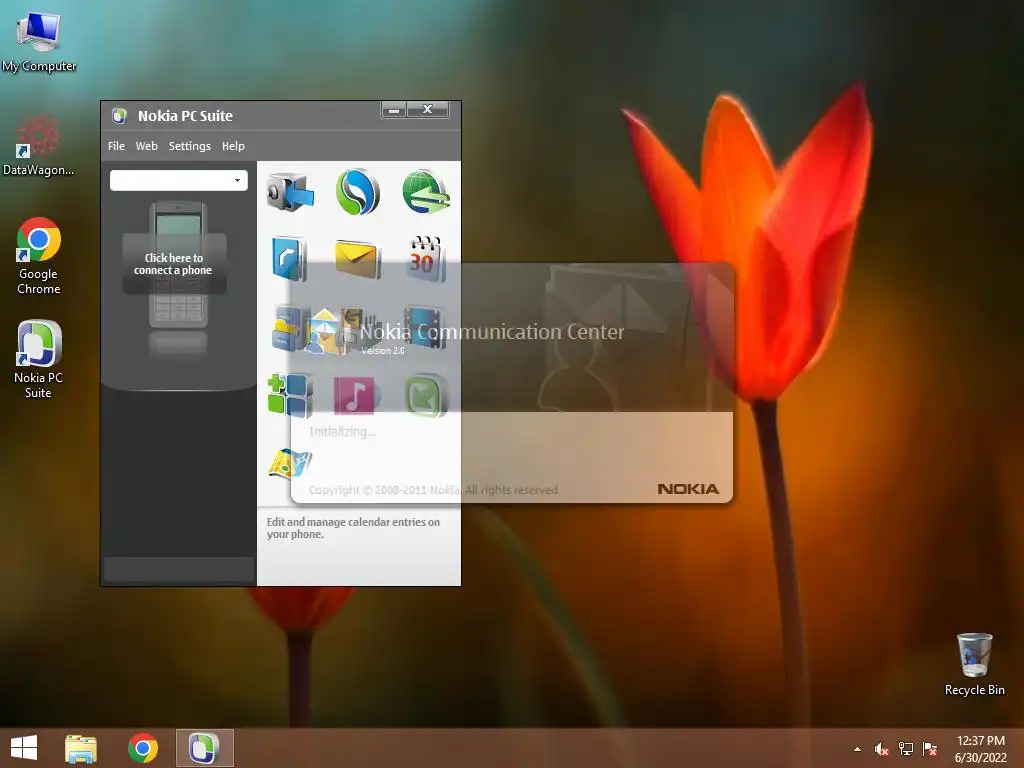1024x768 pixels.
Task: Click the Nokia PC Suite title bar icon
Action: (x=119, y=116)
